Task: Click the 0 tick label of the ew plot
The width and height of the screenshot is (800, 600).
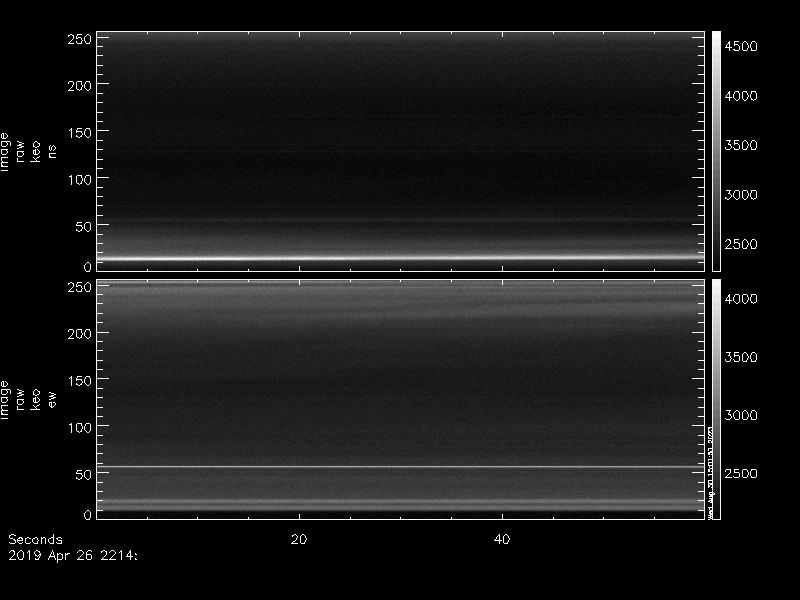Action: click(x=87, y=515)
